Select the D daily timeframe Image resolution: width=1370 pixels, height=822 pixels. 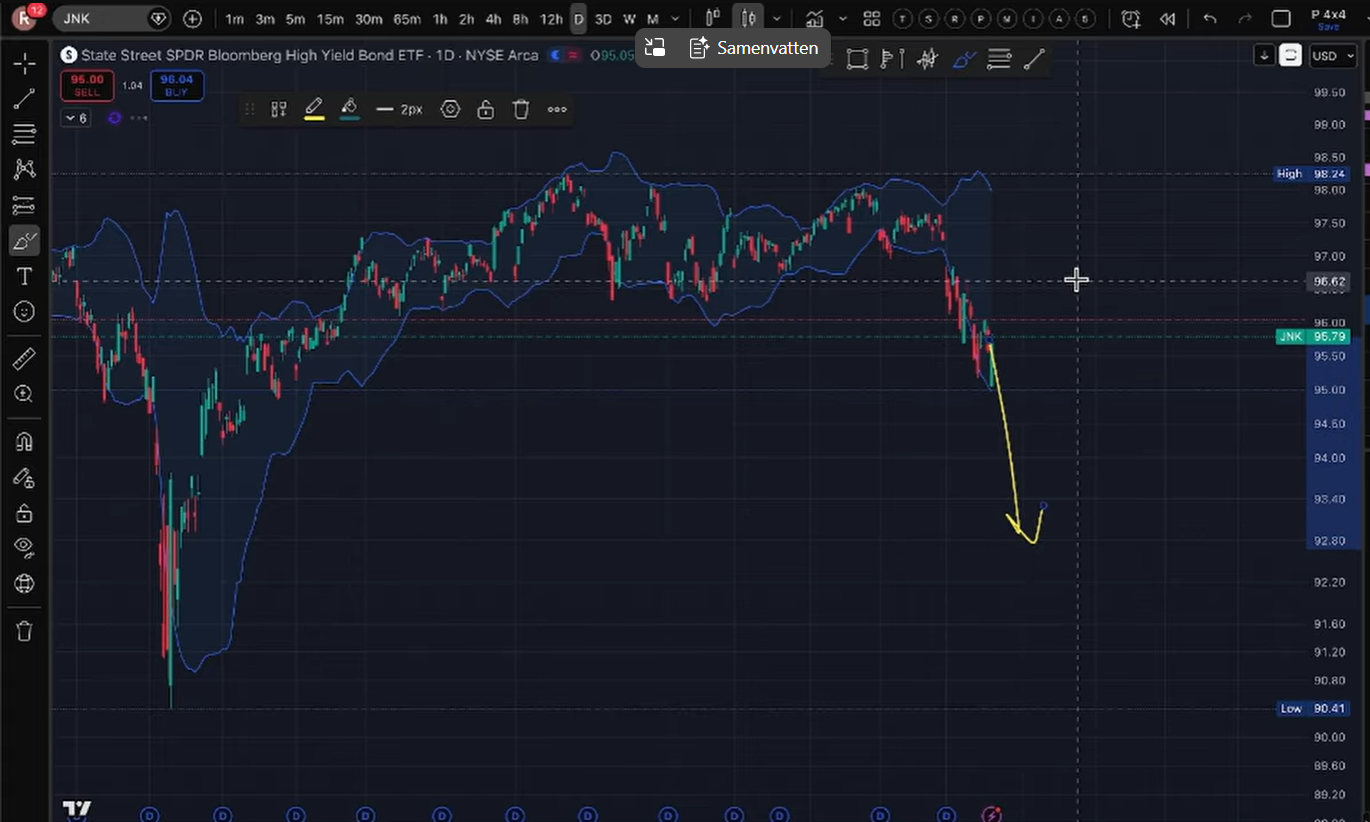click(x=578, y=19)
